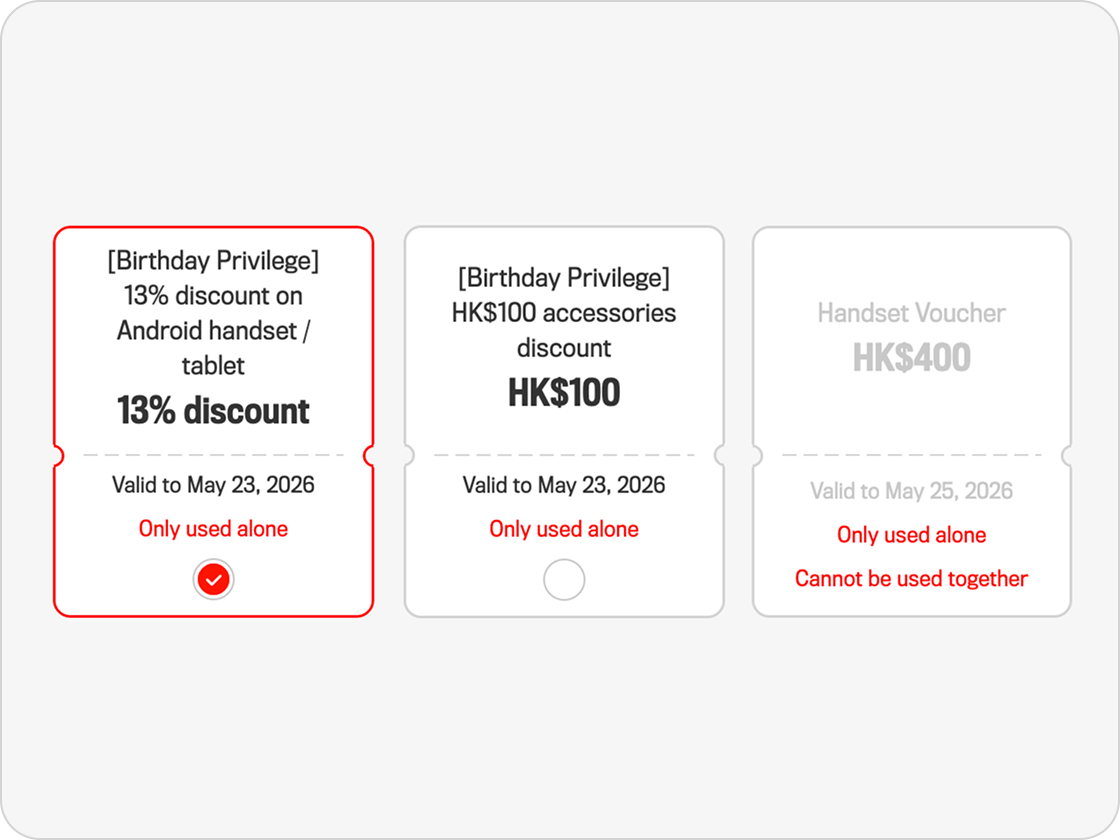This screenshot has width=1120, height=840.
Task: Click the expiry date on HK$100 accessories coupon
Action: coord(564,486)
